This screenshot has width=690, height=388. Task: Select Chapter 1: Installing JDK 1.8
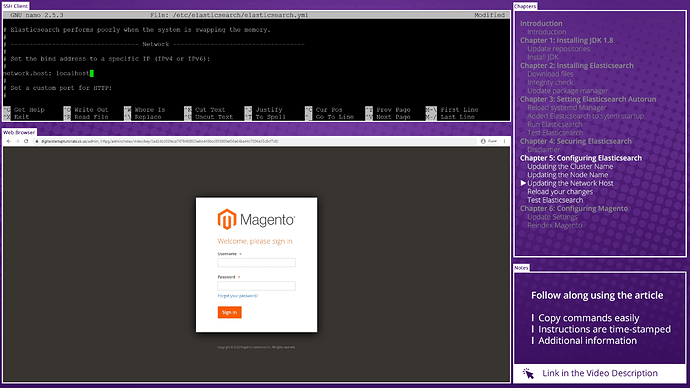pos(566,40)
